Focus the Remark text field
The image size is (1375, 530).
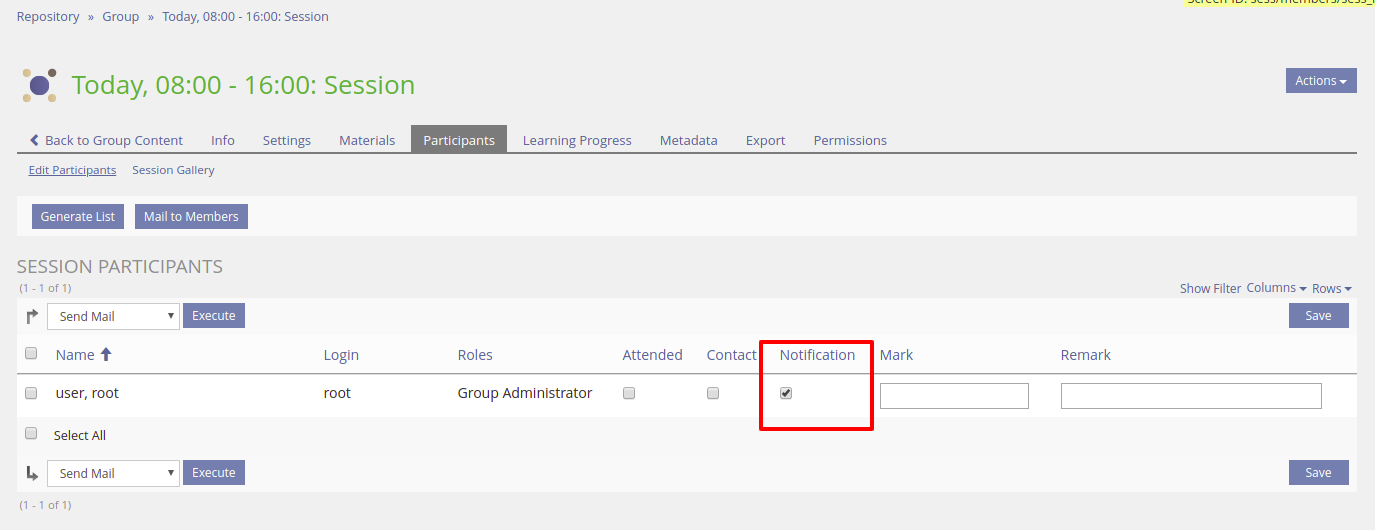[x=1190, y=396]
